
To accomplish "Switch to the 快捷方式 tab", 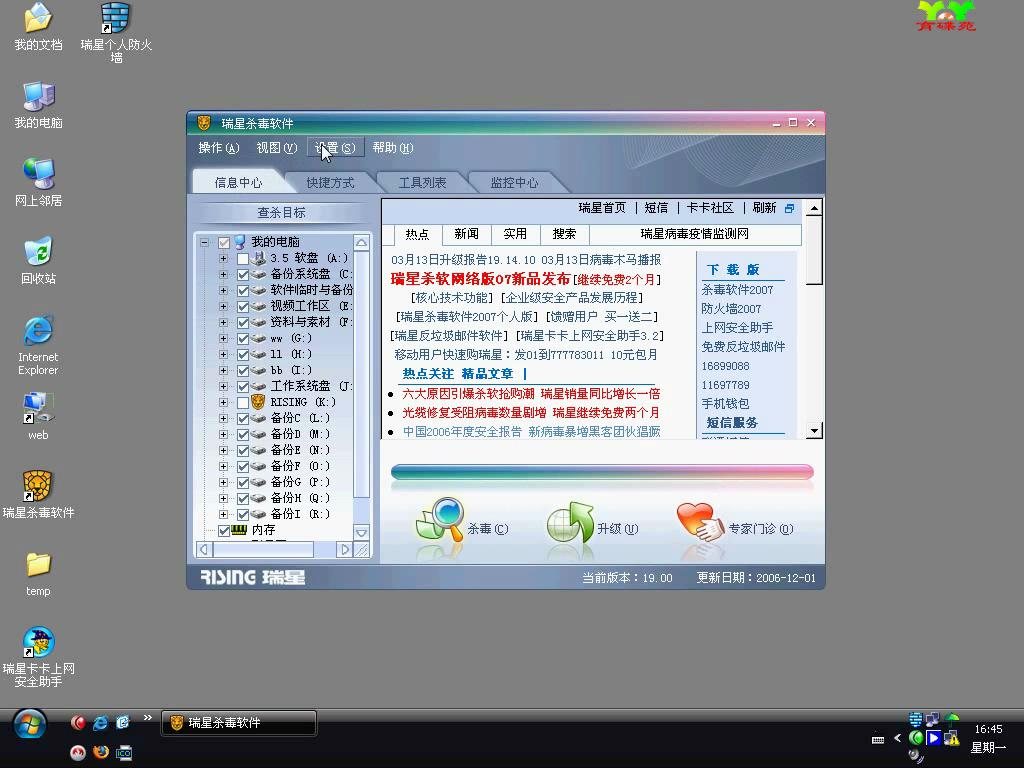I will [330, 183].
